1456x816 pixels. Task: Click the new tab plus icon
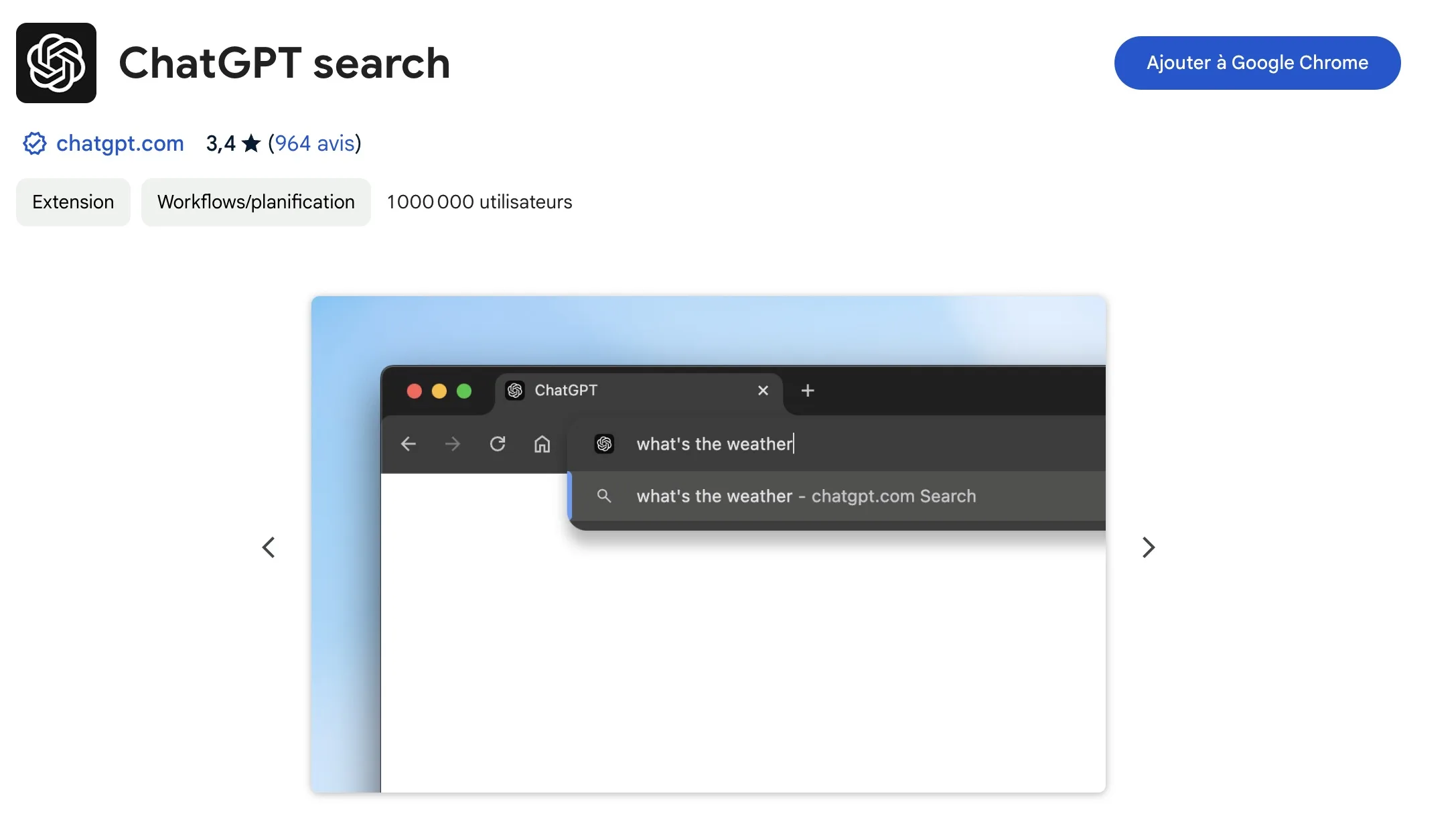tap(808, 391)
